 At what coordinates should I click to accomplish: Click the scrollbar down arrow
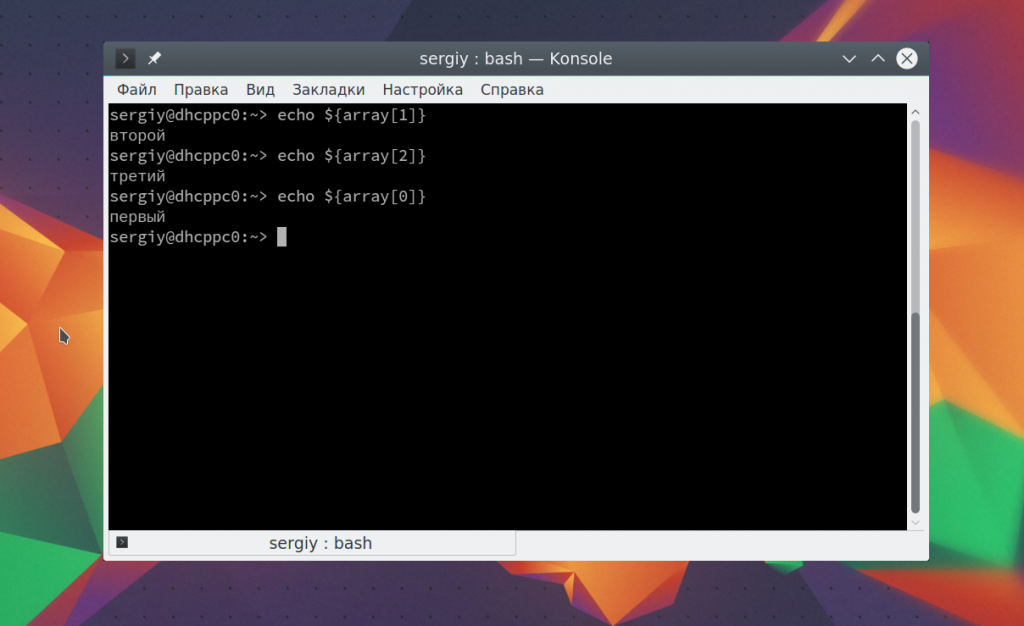(915, 521)
